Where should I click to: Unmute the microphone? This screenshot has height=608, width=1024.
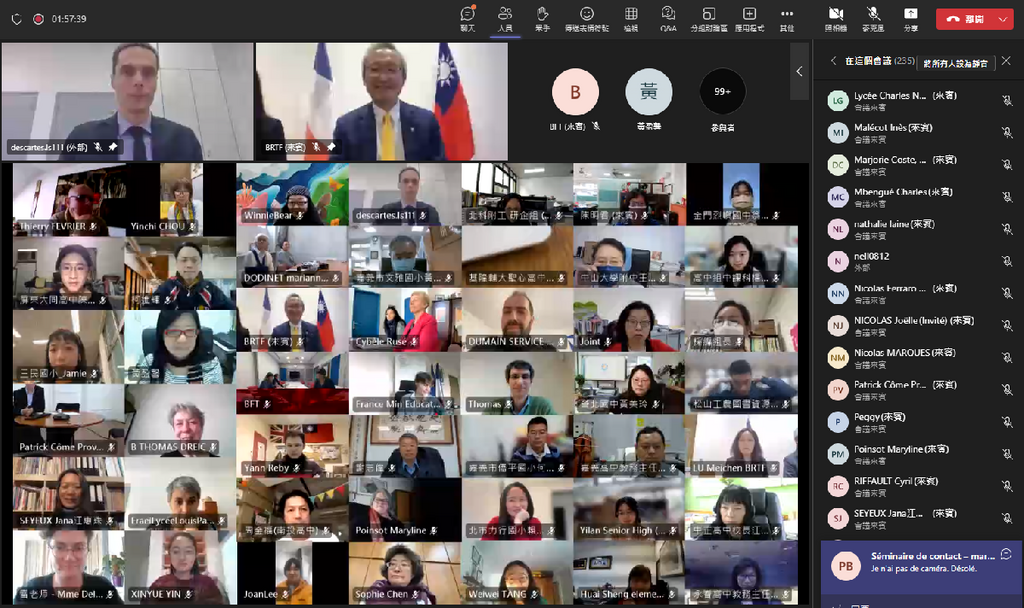coord(873,17)
